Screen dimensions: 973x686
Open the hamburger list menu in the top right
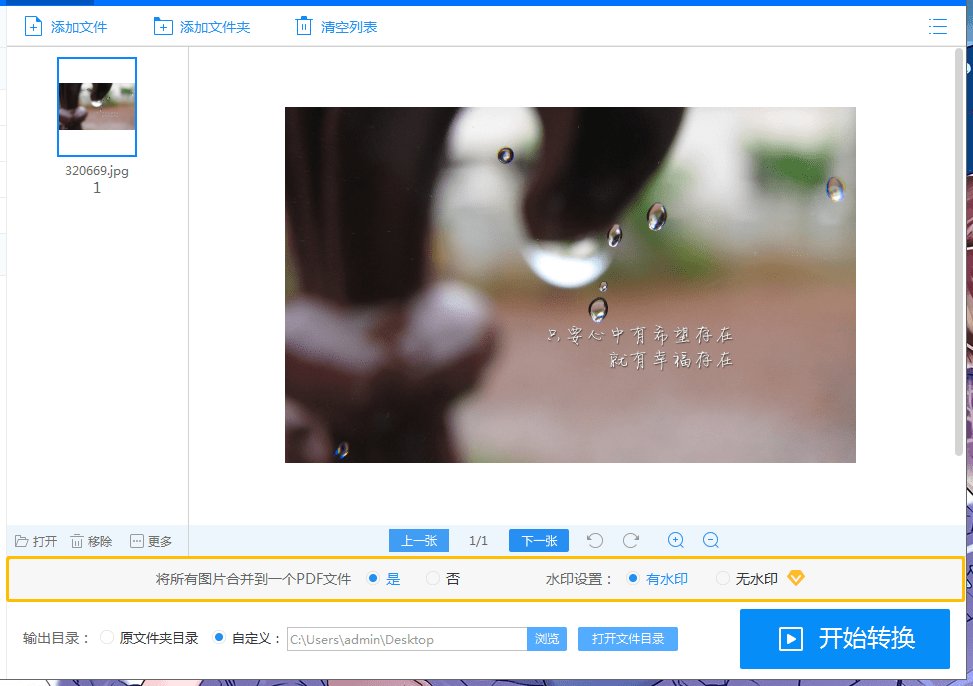click(x=938, y=26)
